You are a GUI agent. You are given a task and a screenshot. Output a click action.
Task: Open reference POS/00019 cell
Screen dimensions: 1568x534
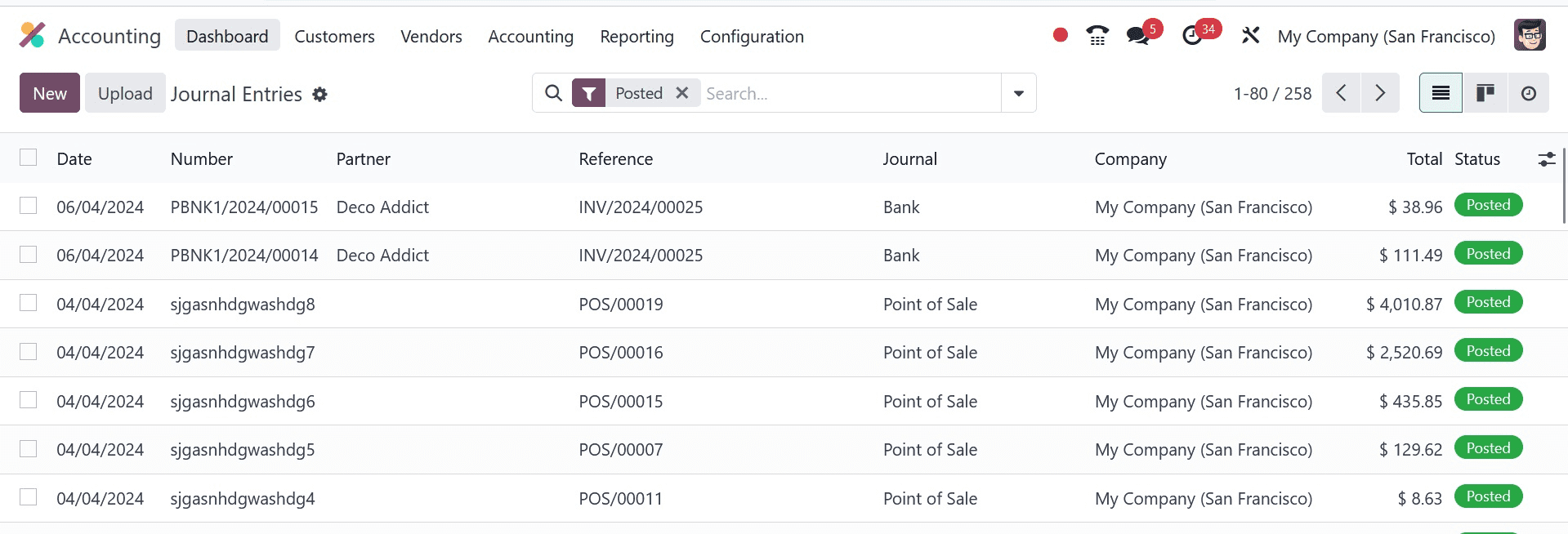[621, 305]
